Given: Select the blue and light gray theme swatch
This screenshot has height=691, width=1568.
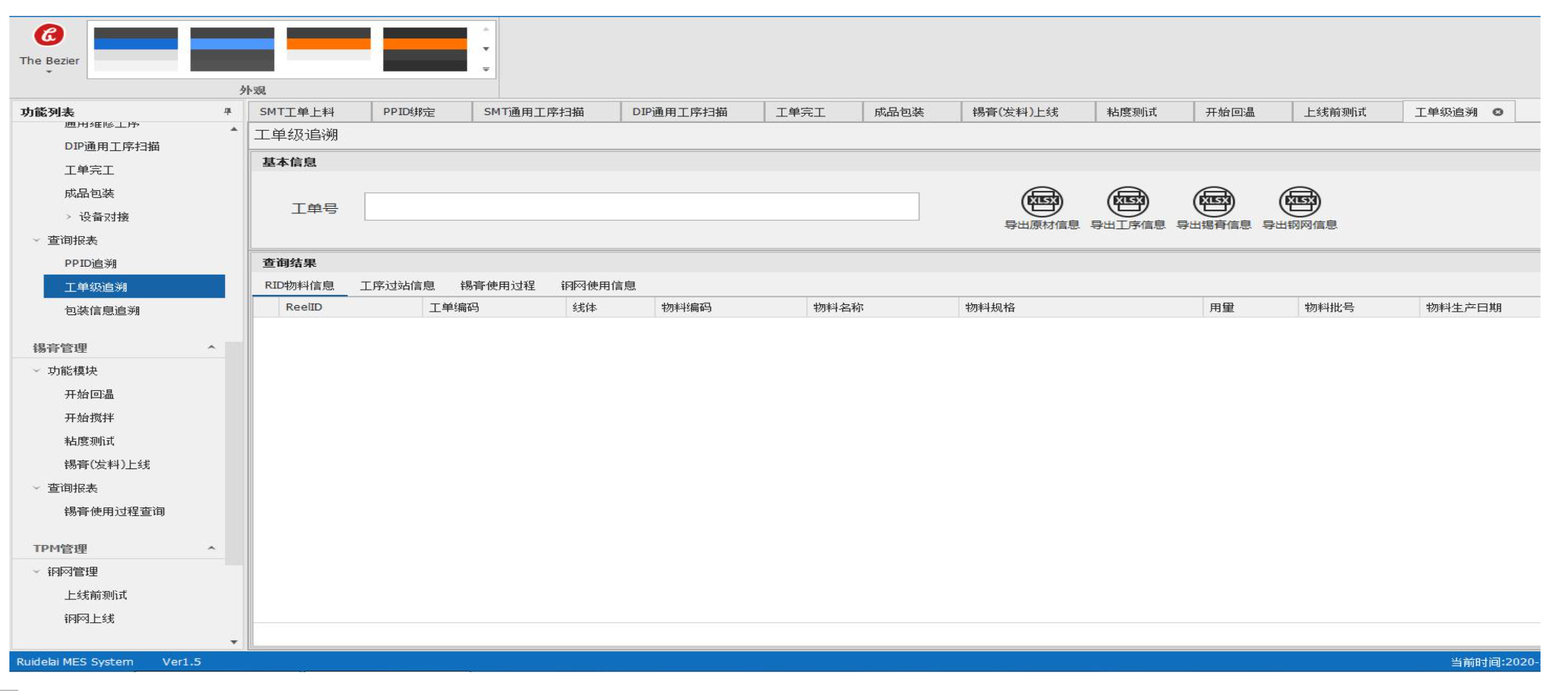Looking at the screenshot, I should pyautogui.click(x=136, y=49).
